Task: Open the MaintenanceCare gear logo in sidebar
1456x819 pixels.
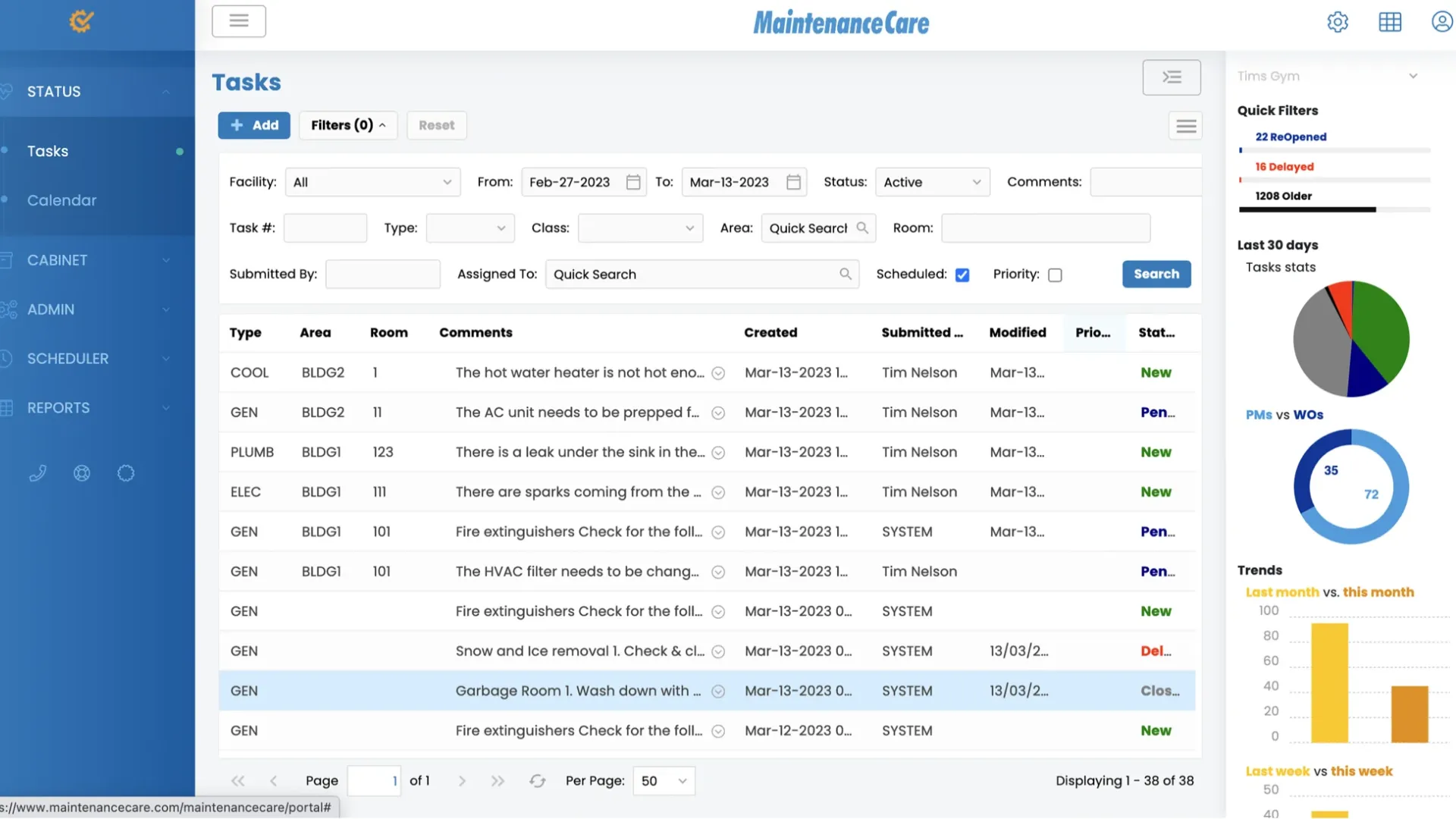Action: point(81,21)
